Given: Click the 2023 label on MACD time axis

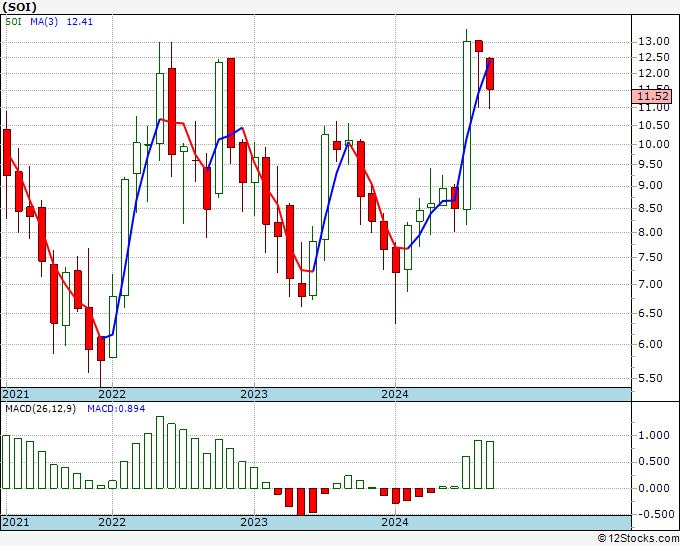Looking at the screenshot, I should coord(254,522).
